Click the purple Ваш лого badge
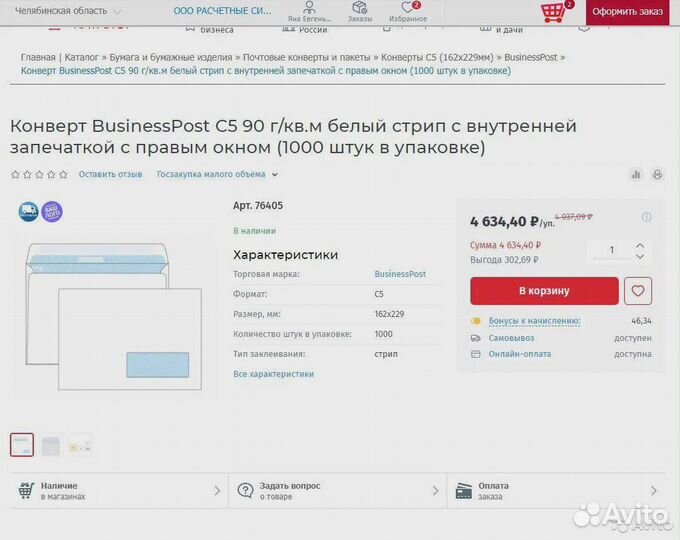The width and height of the screenshot is (680, 540). coord(52,212)
